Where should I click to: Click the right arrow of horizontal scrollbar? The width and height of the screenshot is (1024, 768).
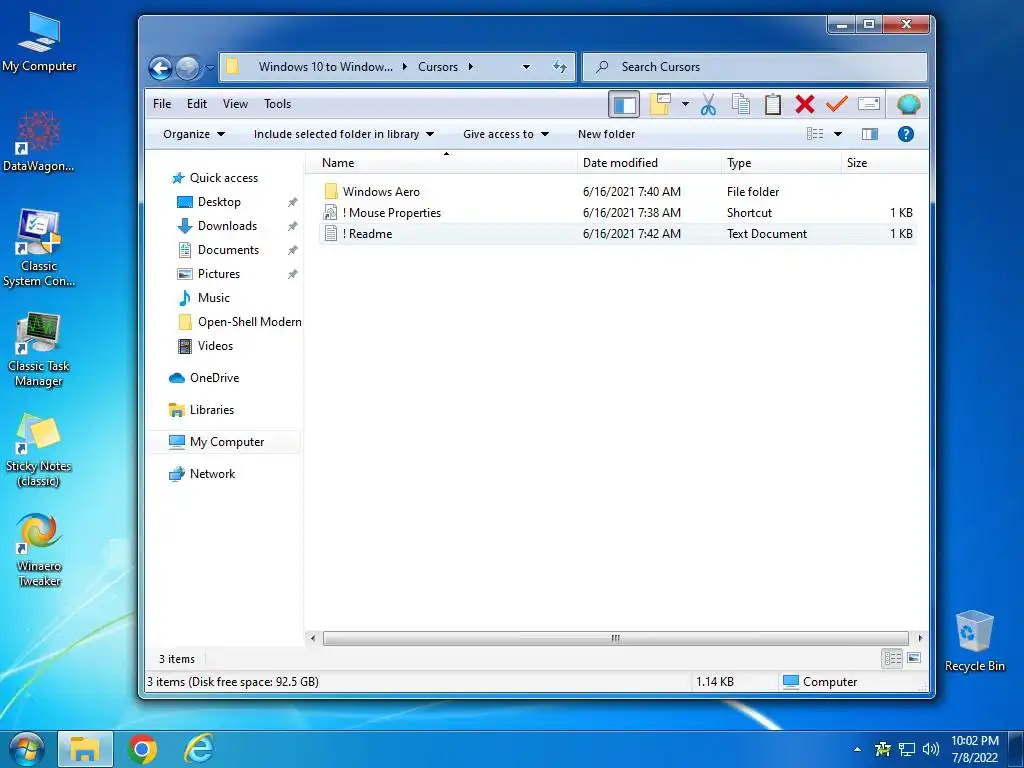click(x=920, y=638)
